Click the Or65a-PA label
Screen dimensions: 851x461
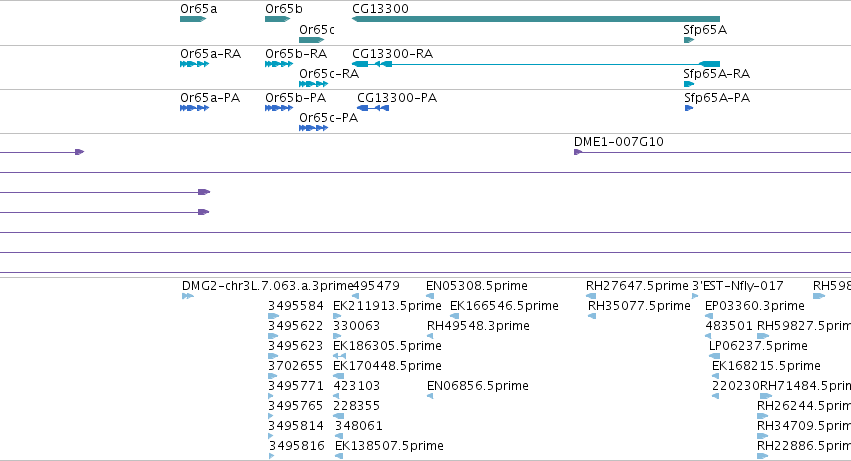(210, 98)
